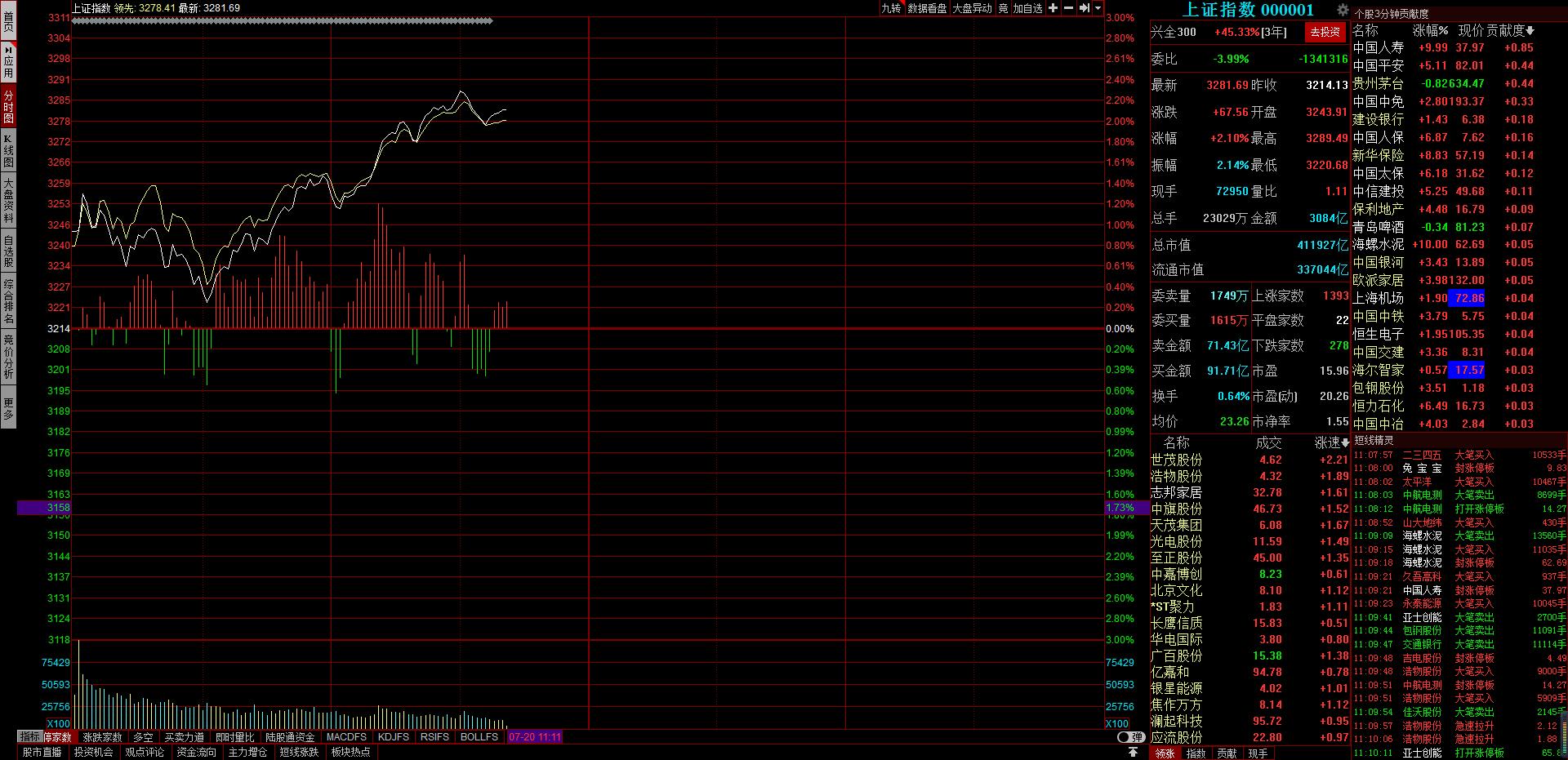This screenshot has height=760, width=1568.
Task: Open 首页 in the left sidebar
Action: click(x=8, y=21)
